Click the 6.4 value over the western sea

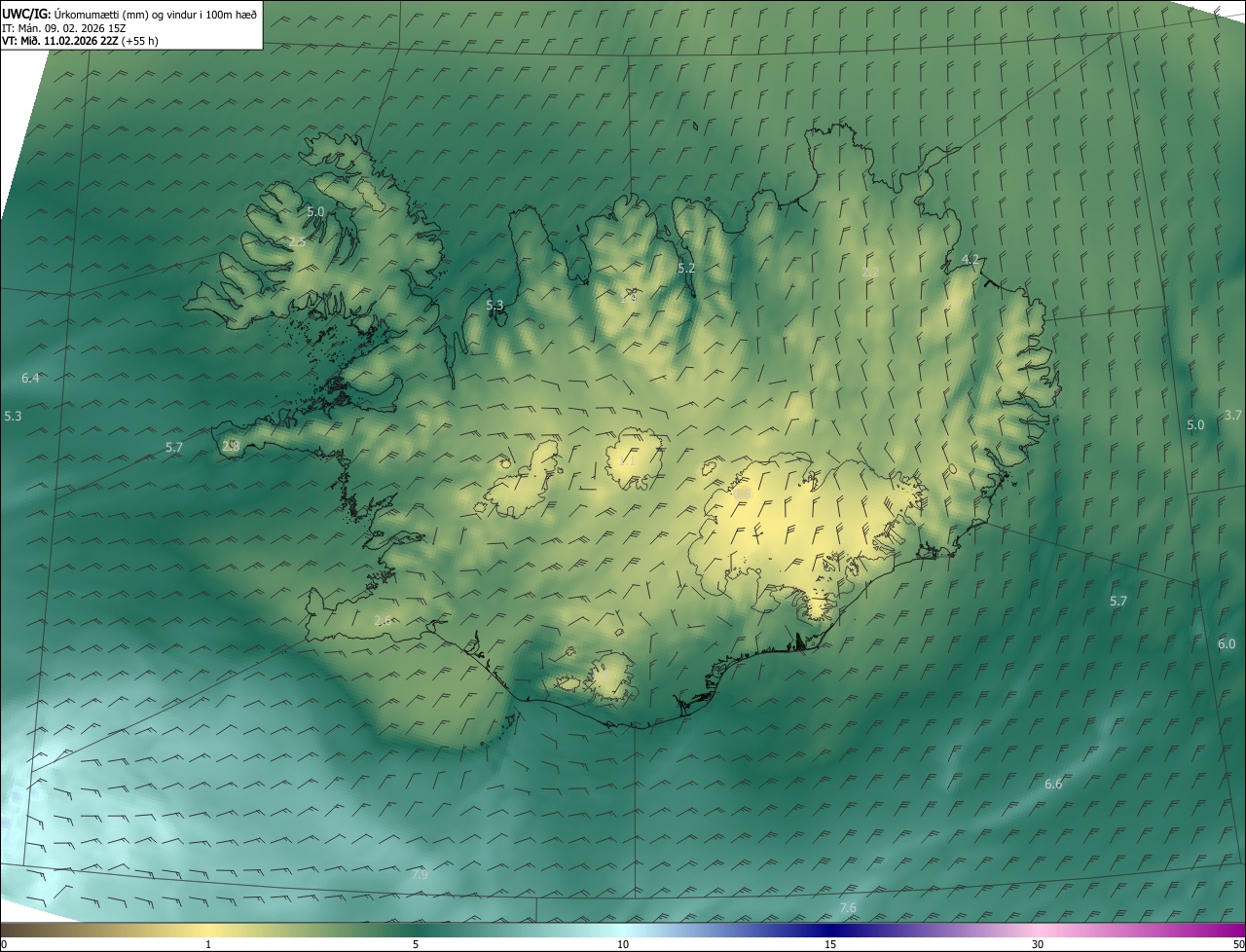(30, 378)
